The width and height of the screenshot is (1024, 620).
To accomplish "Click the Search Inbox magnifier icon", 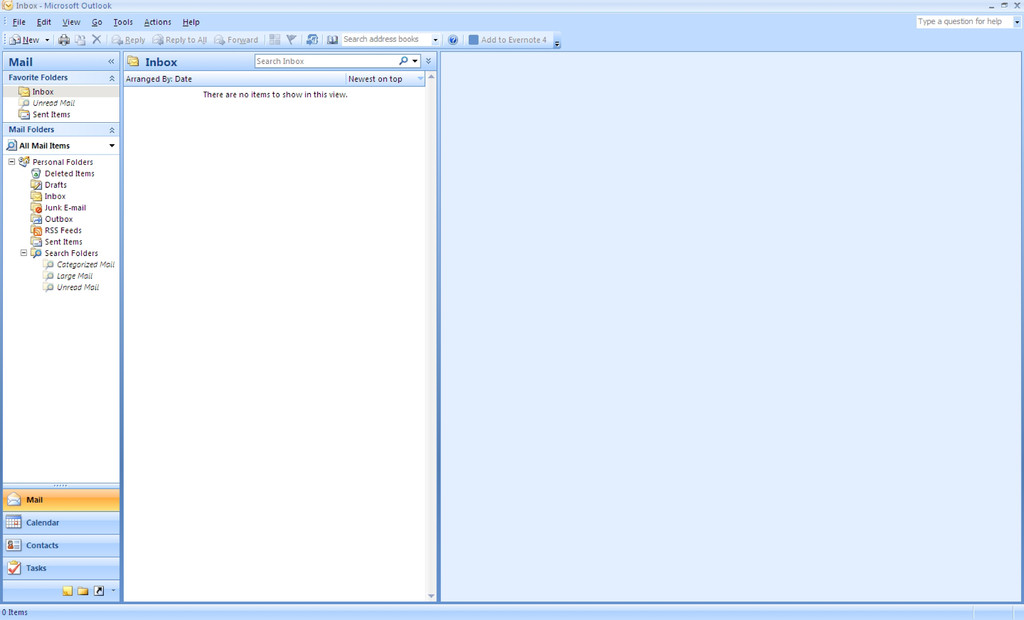I will pos(403,61).
